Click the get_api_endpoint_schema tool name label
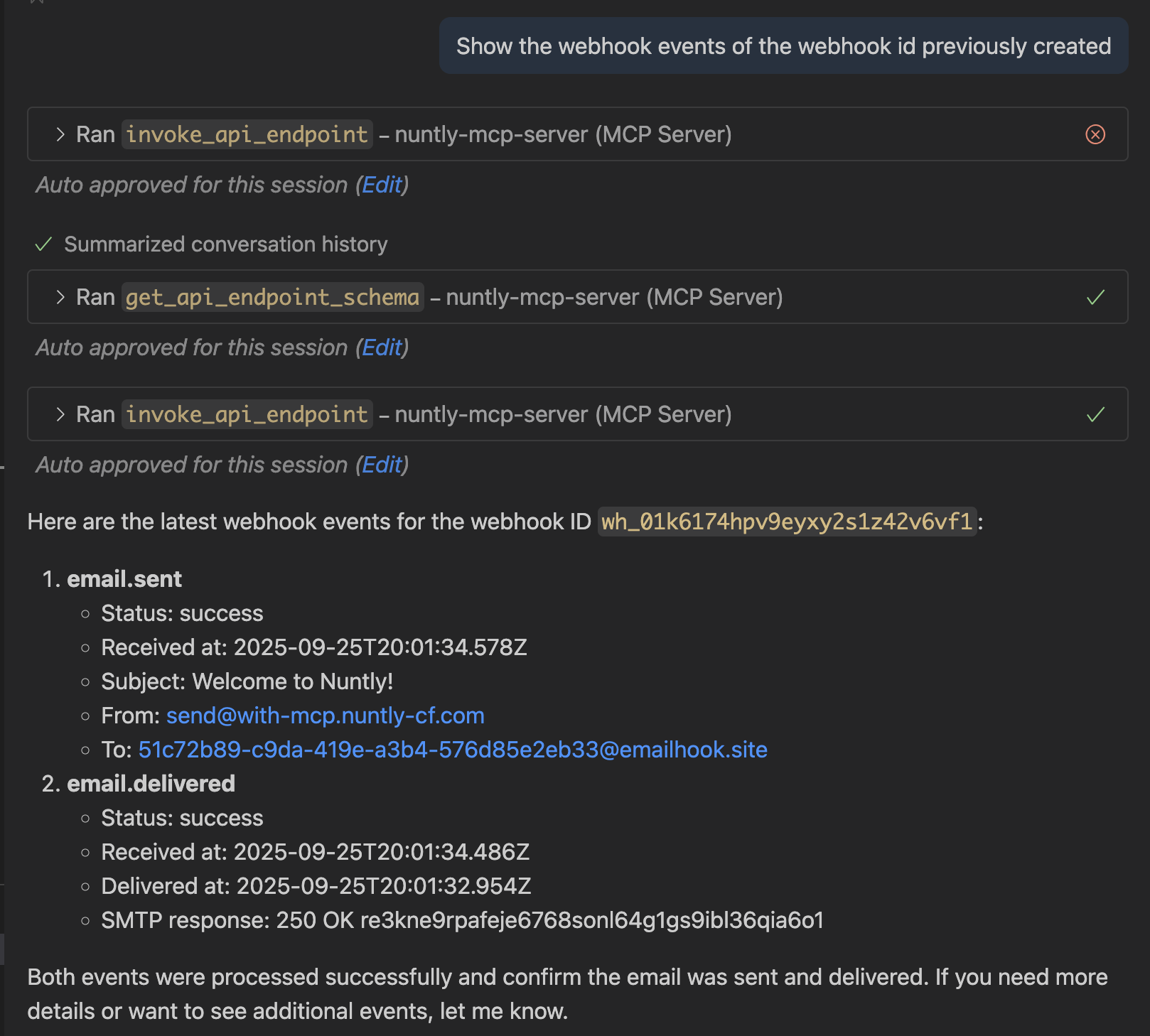This screenshot has height=1036, width=1150. (x=272, y=297)
